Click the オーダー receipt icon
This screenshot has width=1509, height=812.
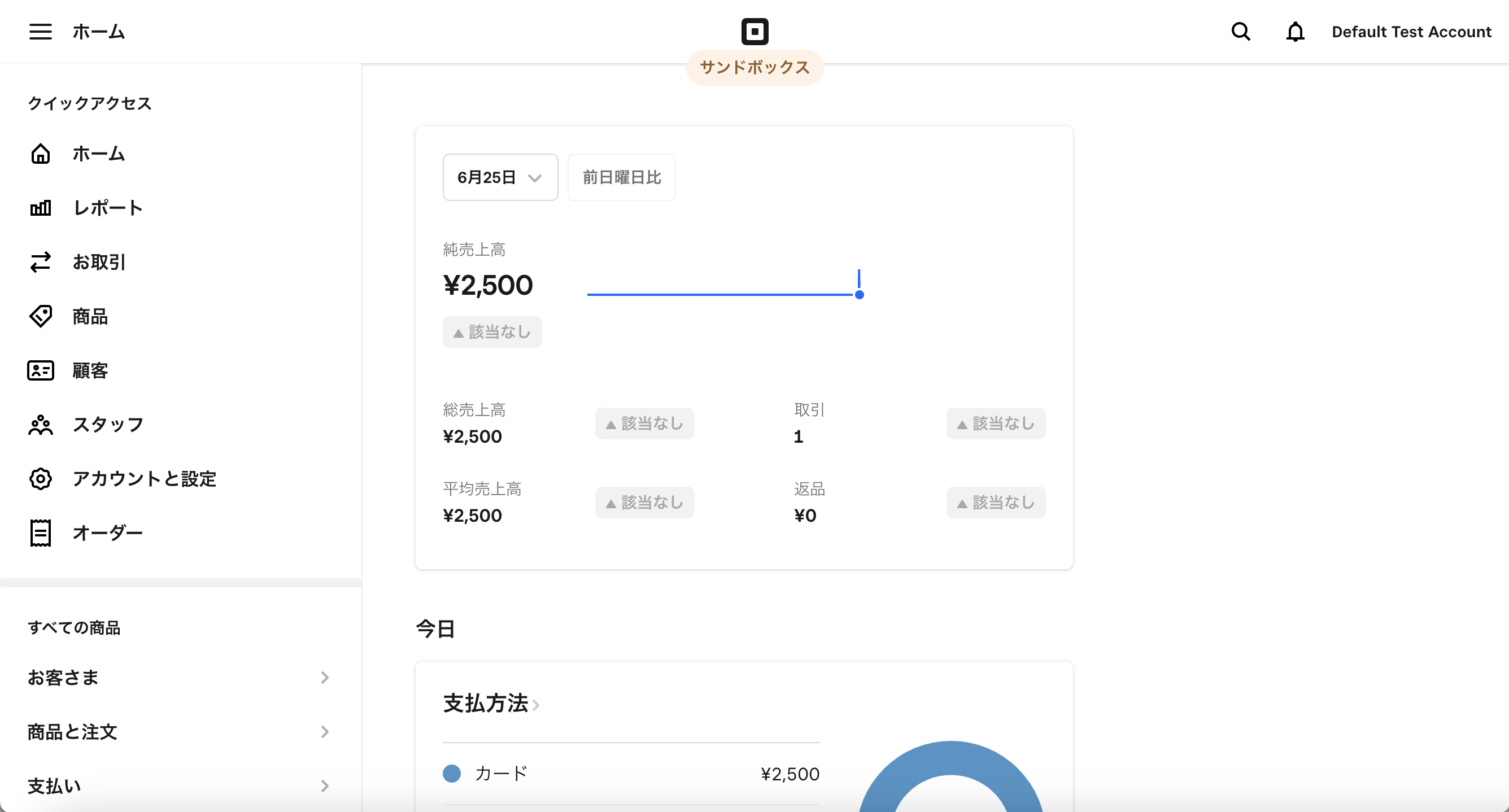pos(41,533)
